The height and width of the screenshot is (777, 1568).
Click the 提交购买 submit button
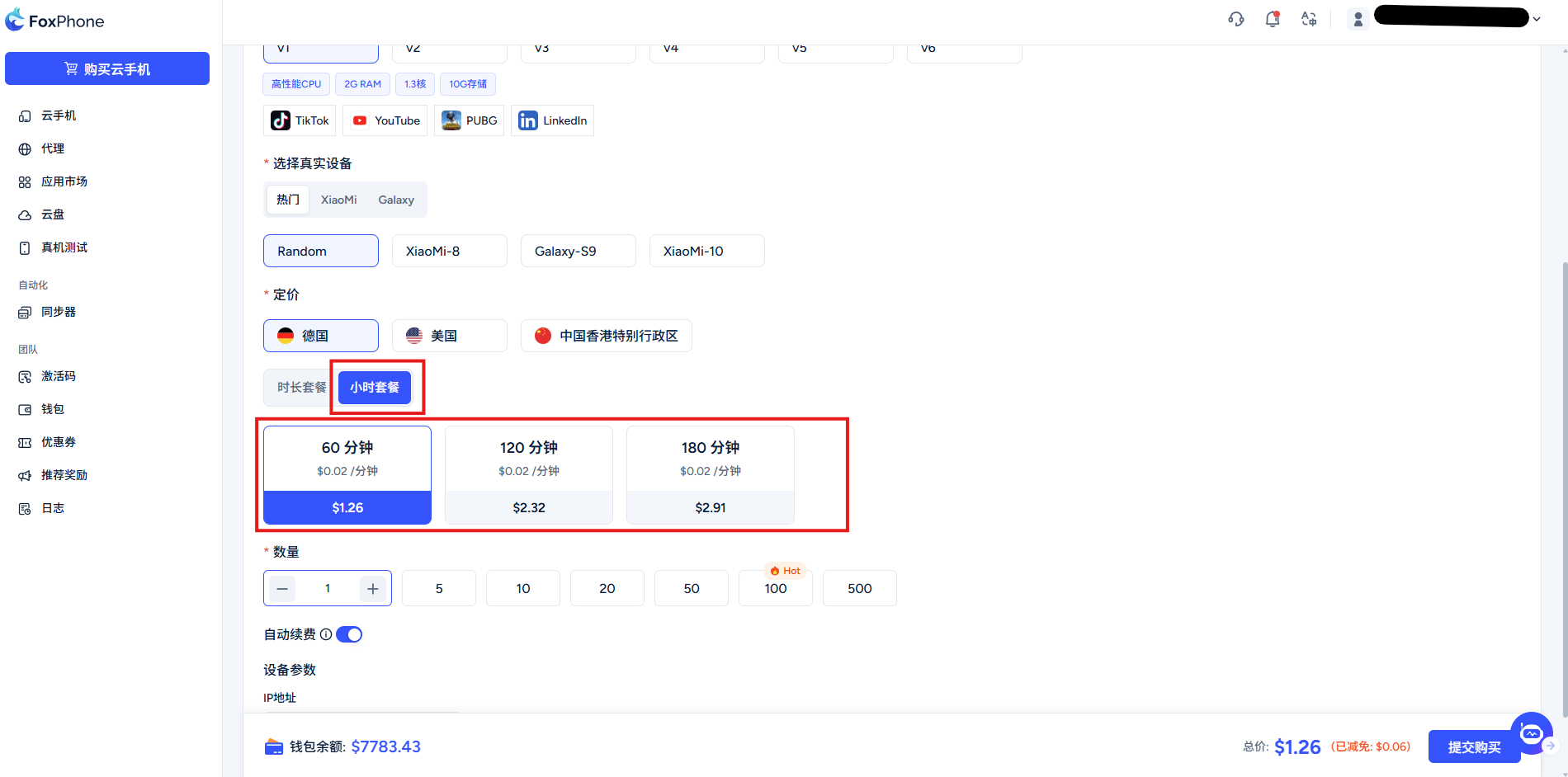coord(1474,746)
